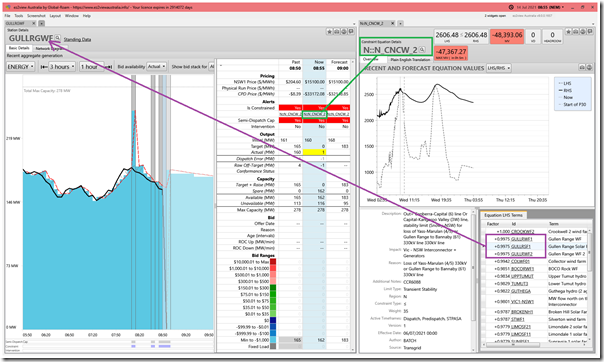Open the VIC1-NSW1 interconnector link
Image resolution: width=604 pixels, height=362 pixels.
(522, 302)
